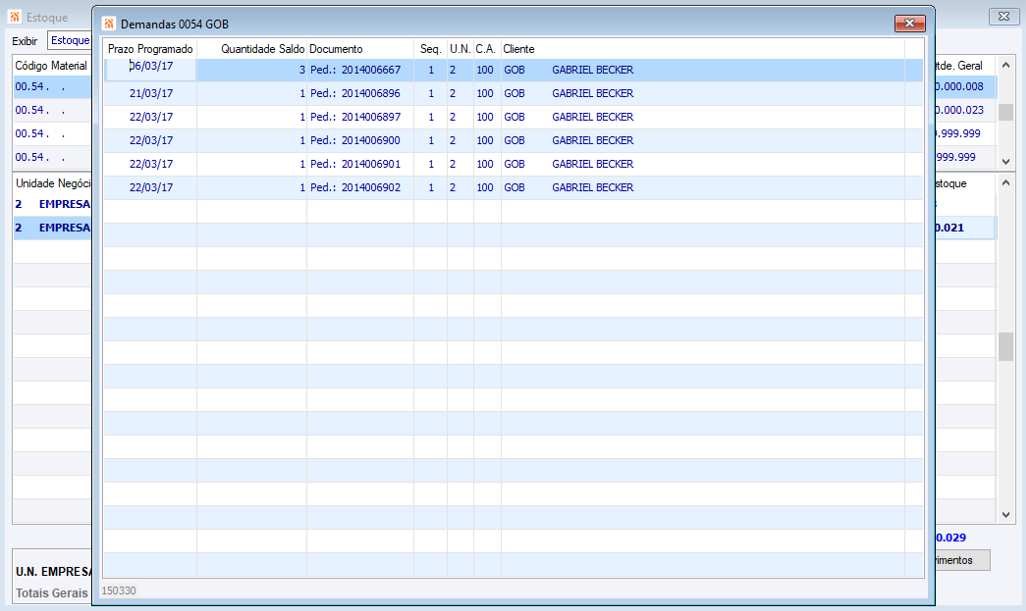Click the U.N. column header
Image resolution: width=1026 pixels, height=611 pixels.
point(461,49)
